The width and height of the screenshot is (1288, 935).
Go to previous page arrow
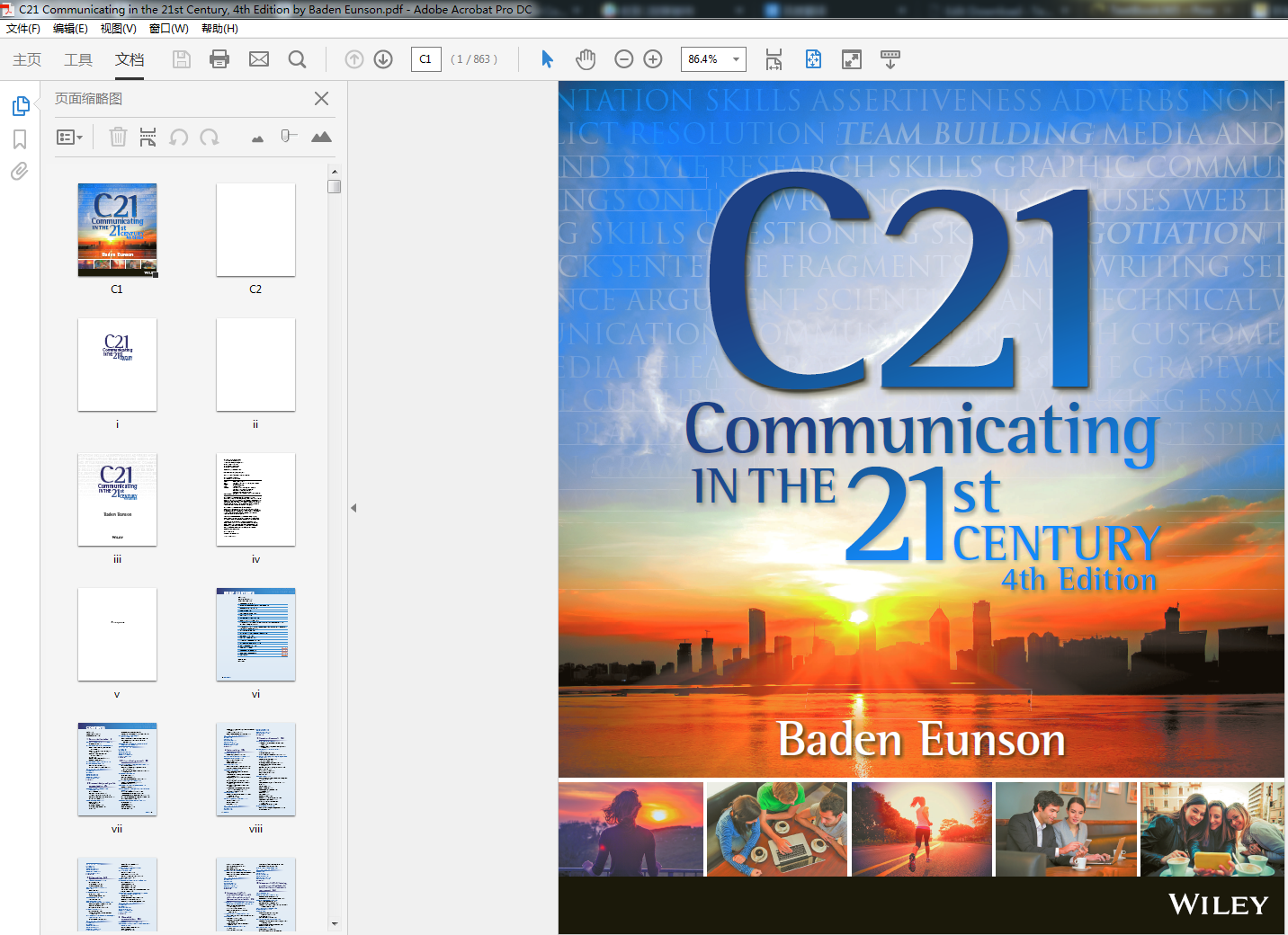(x=354, y=59)
